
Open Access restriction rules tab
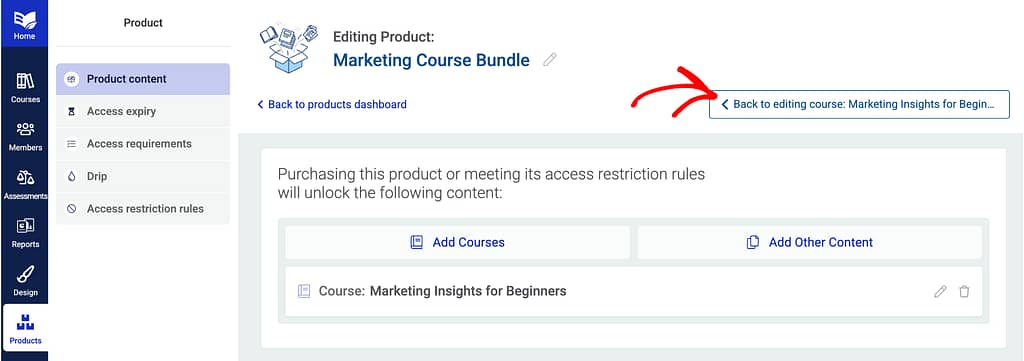tap(143, 209)
